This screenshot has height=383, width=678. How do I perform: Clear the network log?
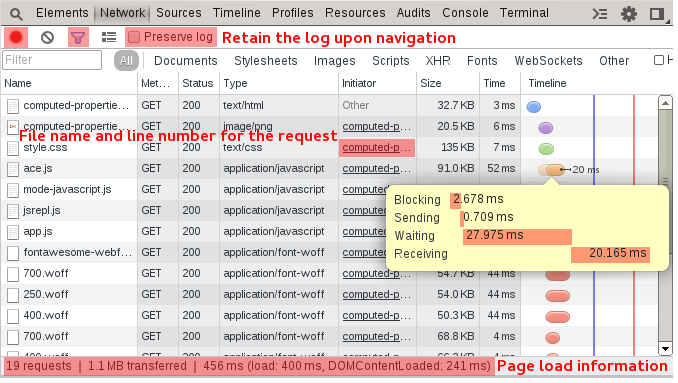coord(48,38)
